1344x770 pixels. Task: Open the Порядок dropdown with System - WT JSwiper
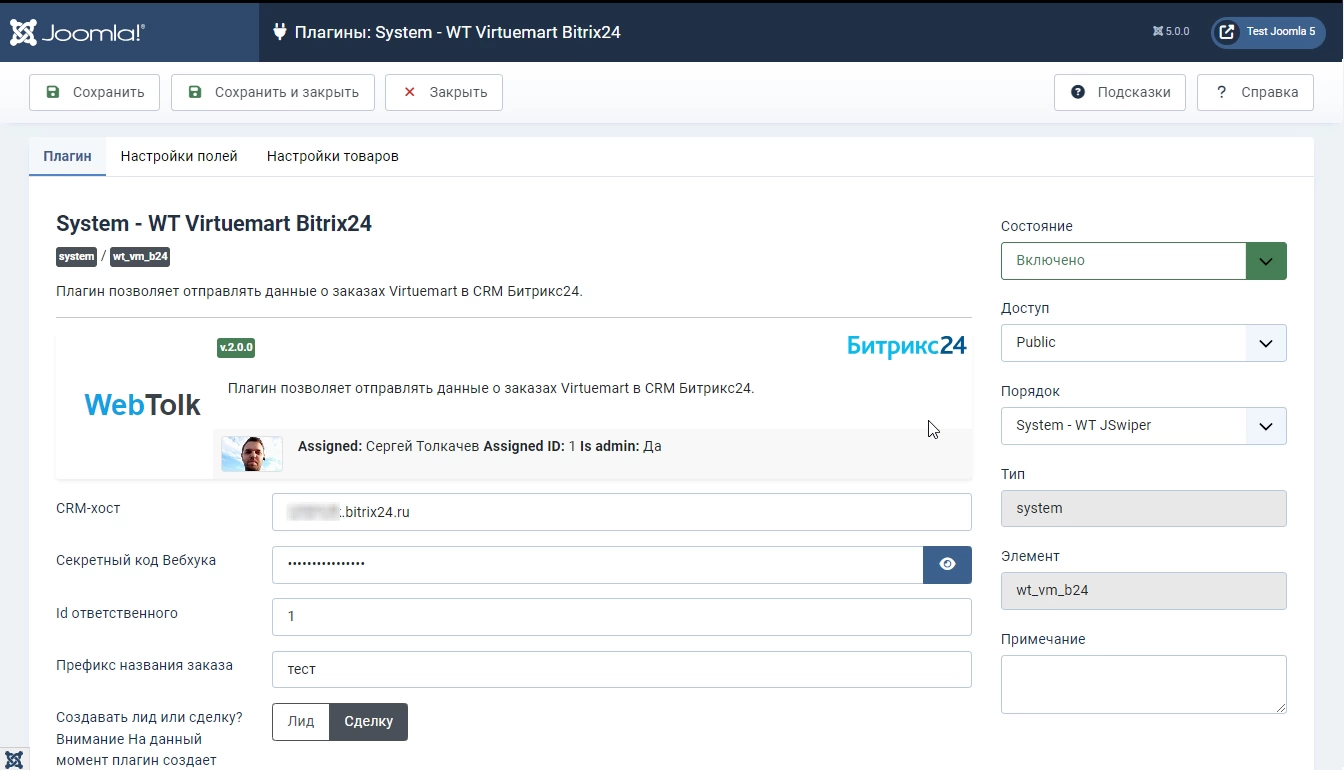(x=1143, y=426)
